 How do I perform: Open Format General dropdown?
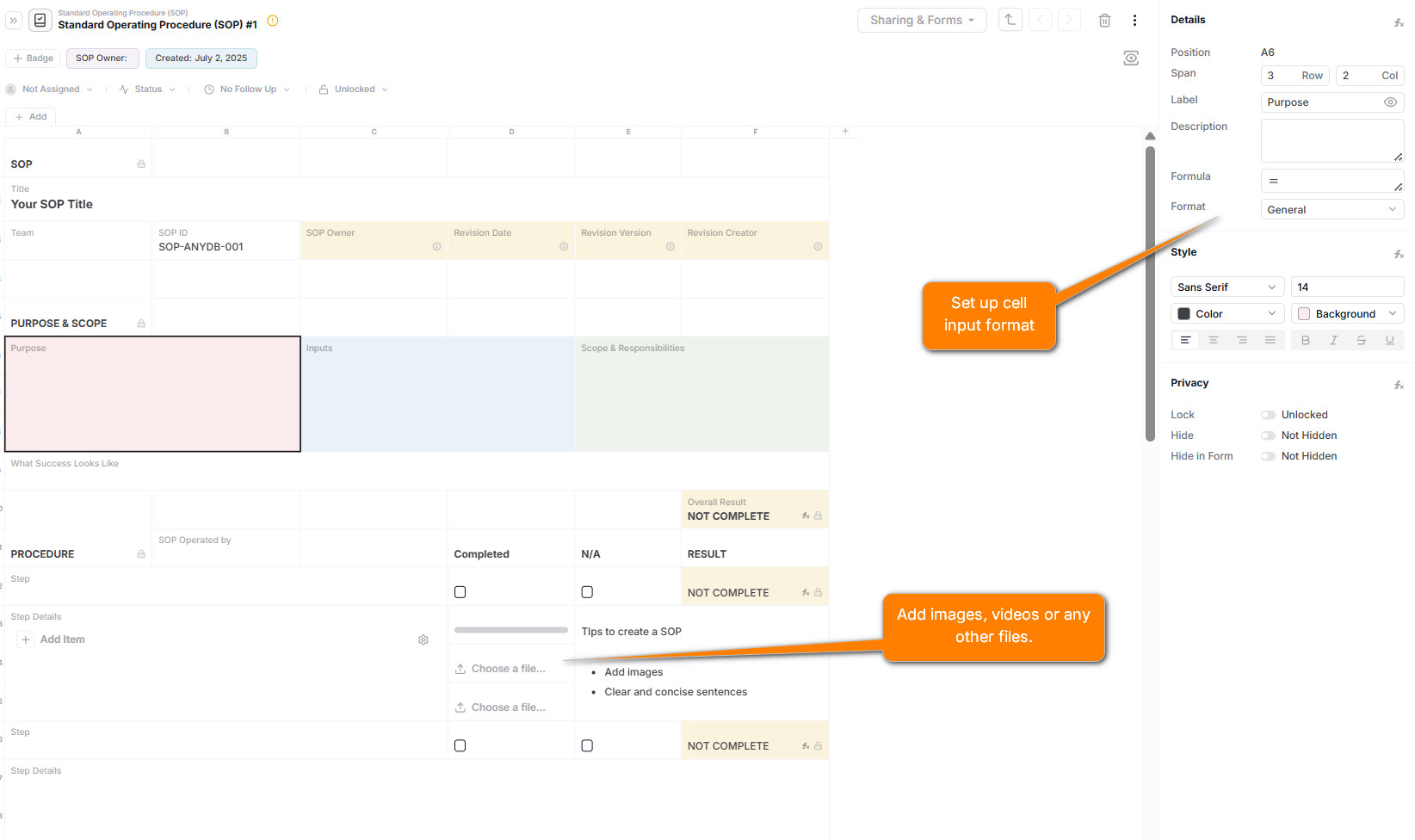point(1332,209)
